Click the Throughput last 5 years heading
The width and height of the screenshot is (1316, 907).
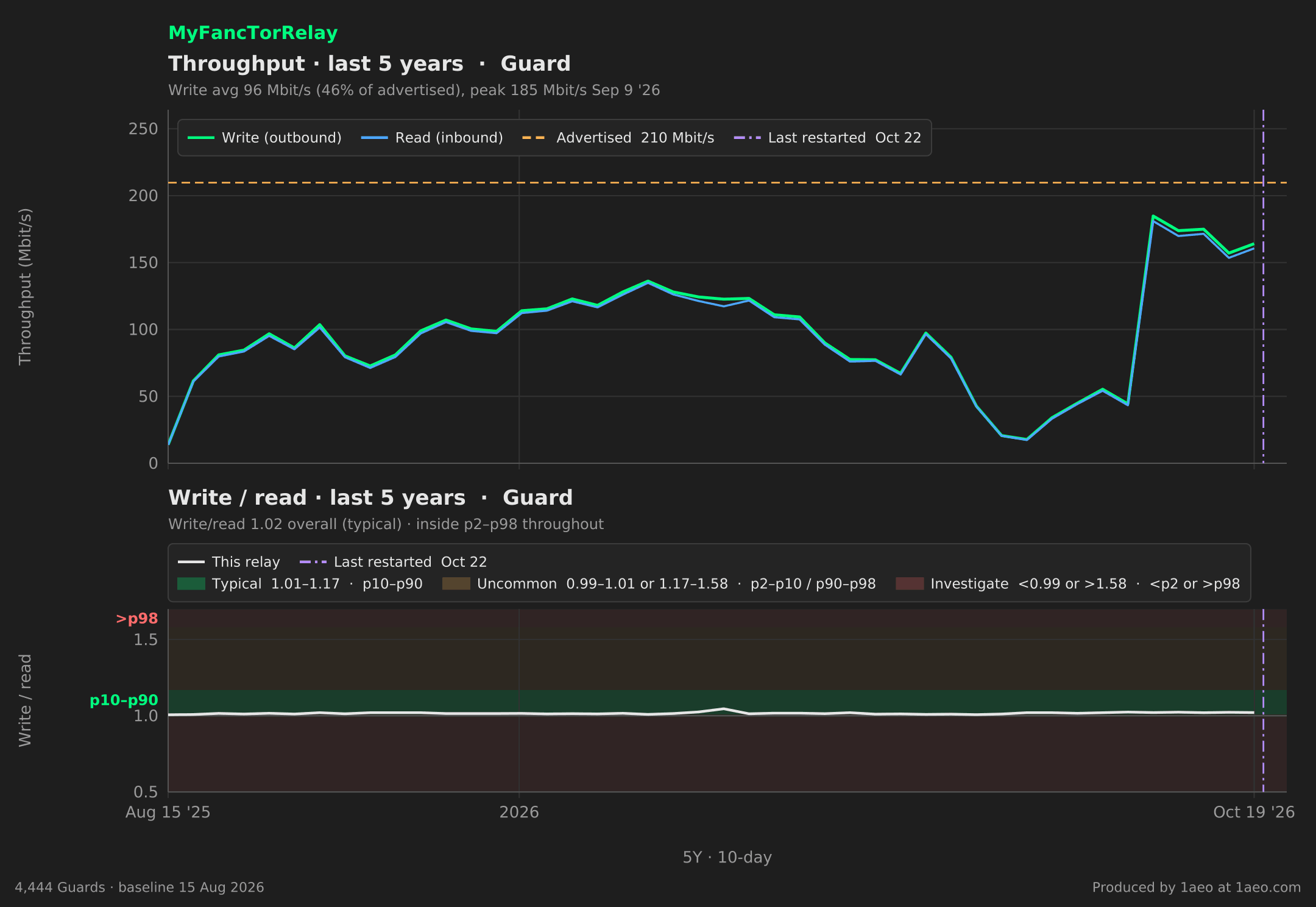pos(370,64)
